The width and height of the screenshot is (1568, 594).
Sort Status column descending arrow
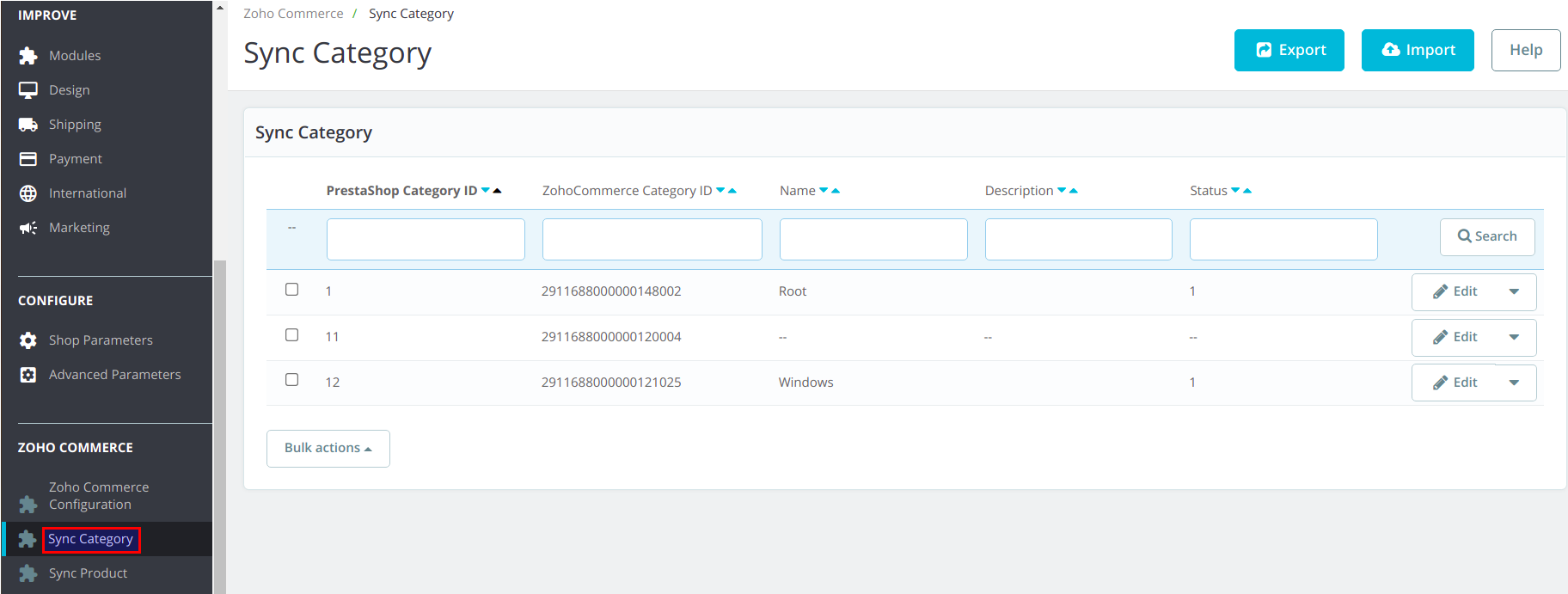(1235, 191)
